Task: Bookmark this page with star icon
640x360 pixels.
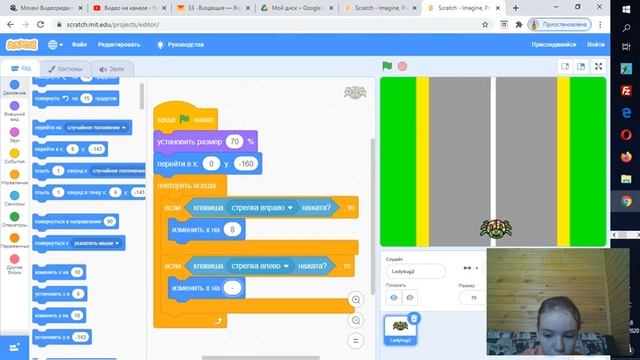Action: (x=485, y=24)
